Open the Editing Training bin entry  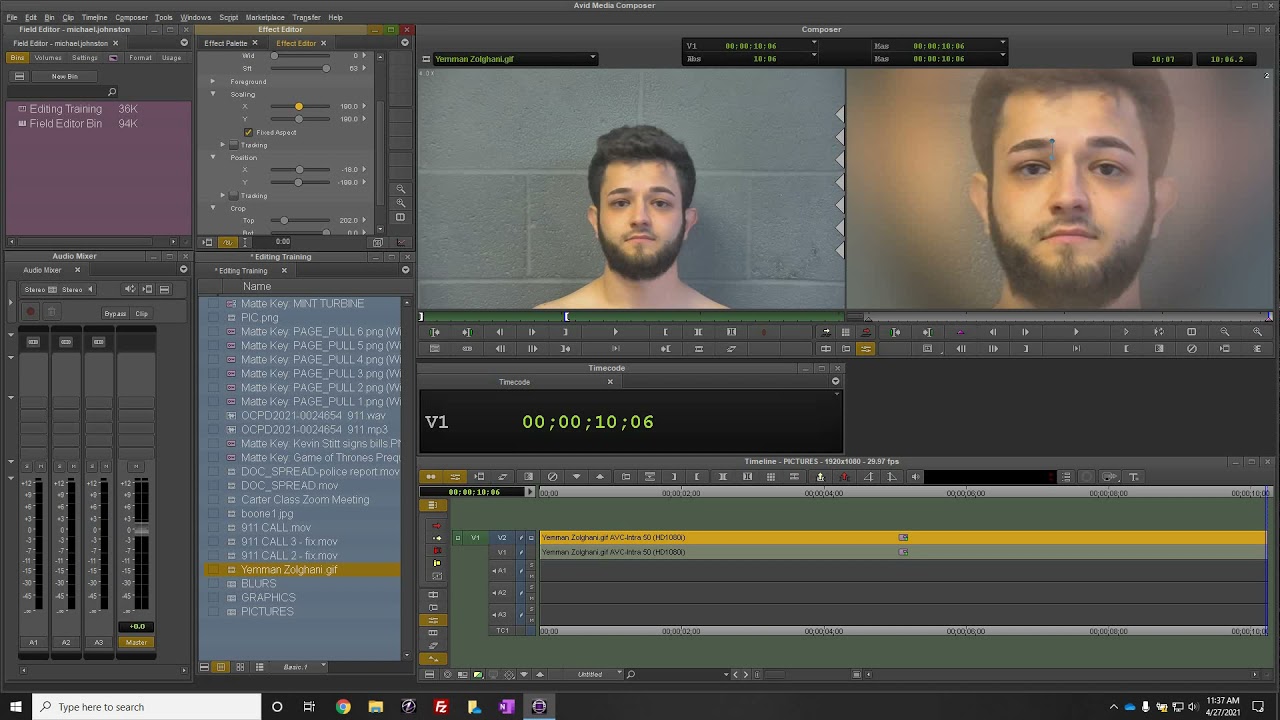click(x=65, y=109)
